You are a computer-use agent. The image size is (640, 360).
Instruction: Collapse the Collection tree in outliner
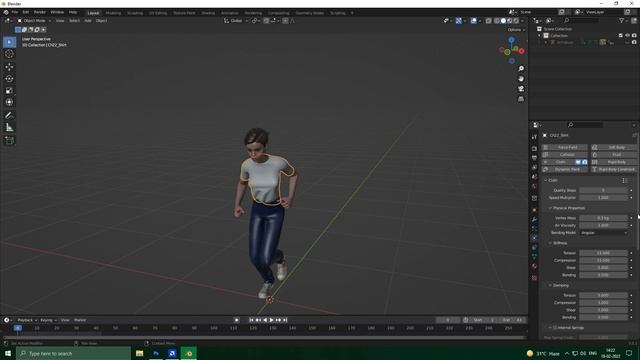(x=539, y=36)
